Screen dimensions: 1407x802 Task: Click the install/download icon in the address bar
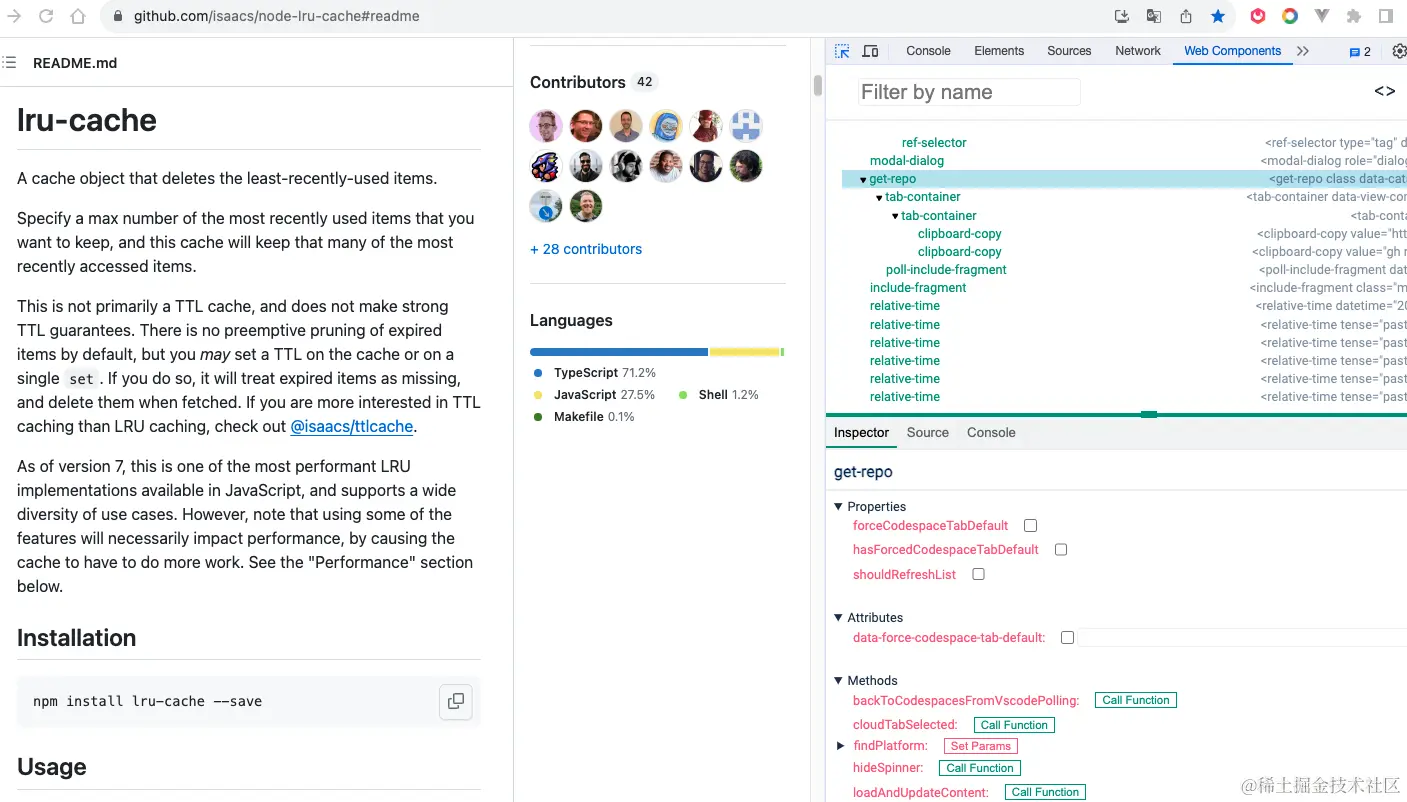click(x=1121, y=16)
